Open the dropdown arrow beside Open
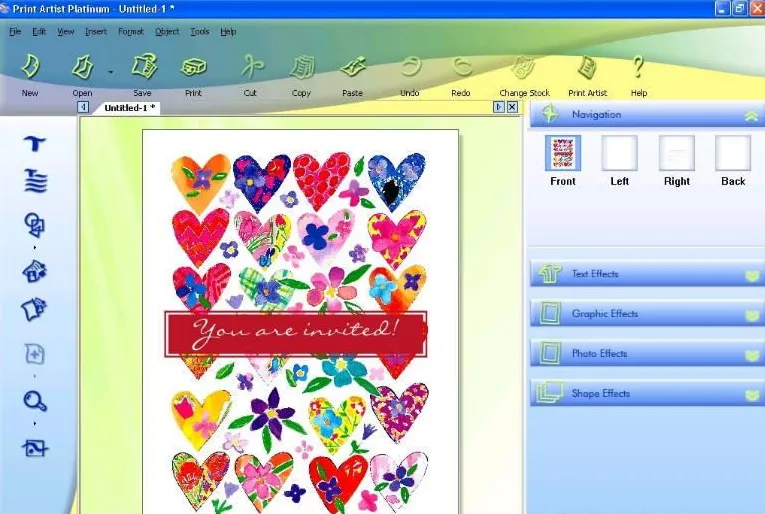The height and width of the screenshot is (514, 765). tap(111, 72)
